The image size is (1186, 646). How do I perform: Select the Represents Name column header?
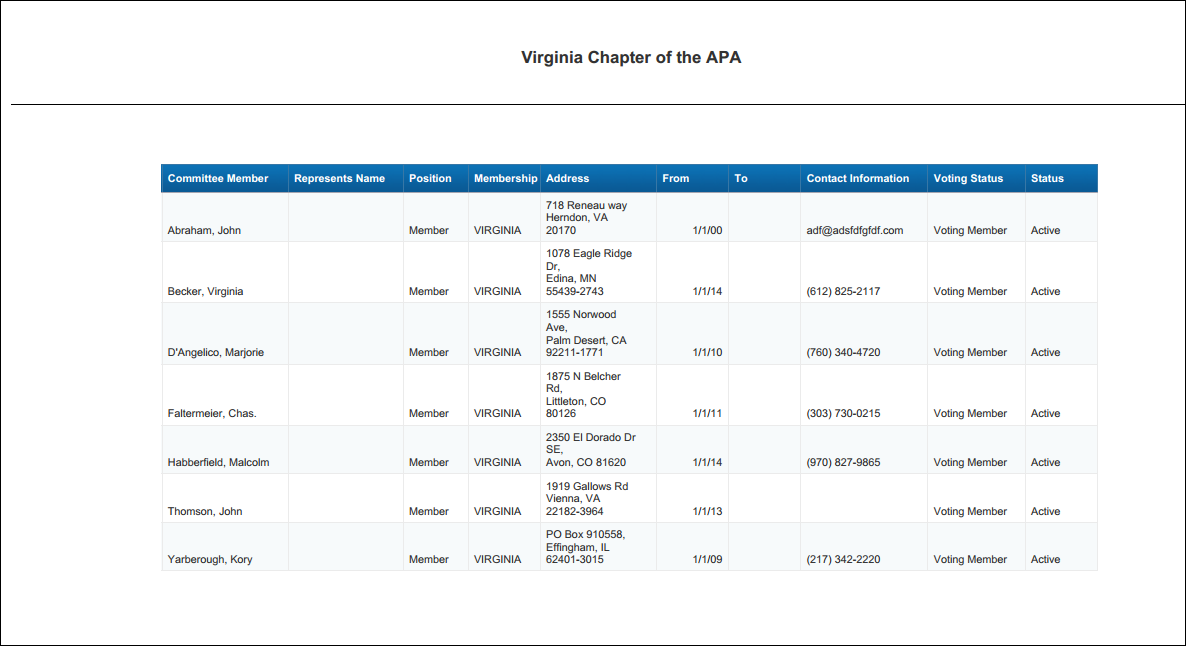coord(340,179)
